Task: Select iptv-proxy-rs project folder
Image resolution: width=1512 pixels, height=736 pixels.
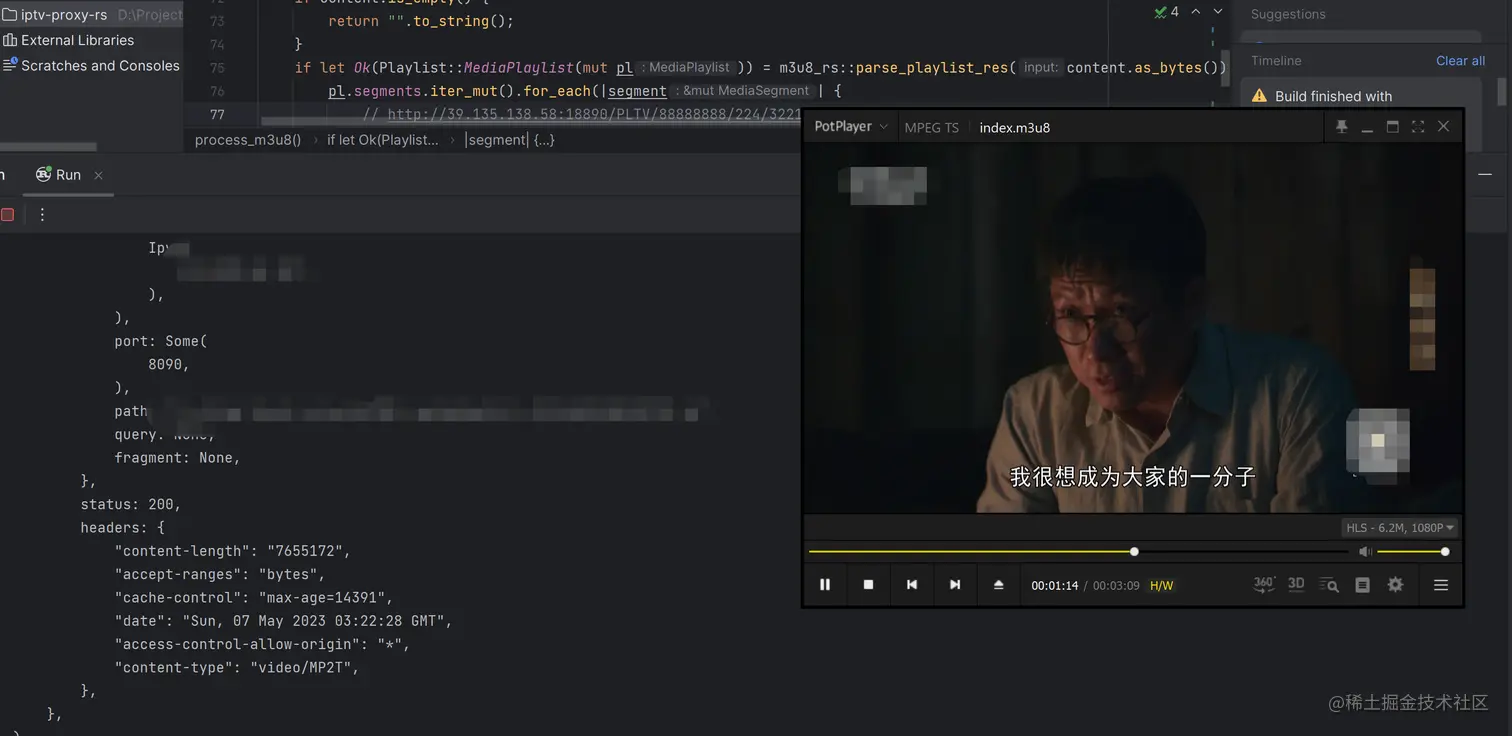Action: (x=64, y=15)
